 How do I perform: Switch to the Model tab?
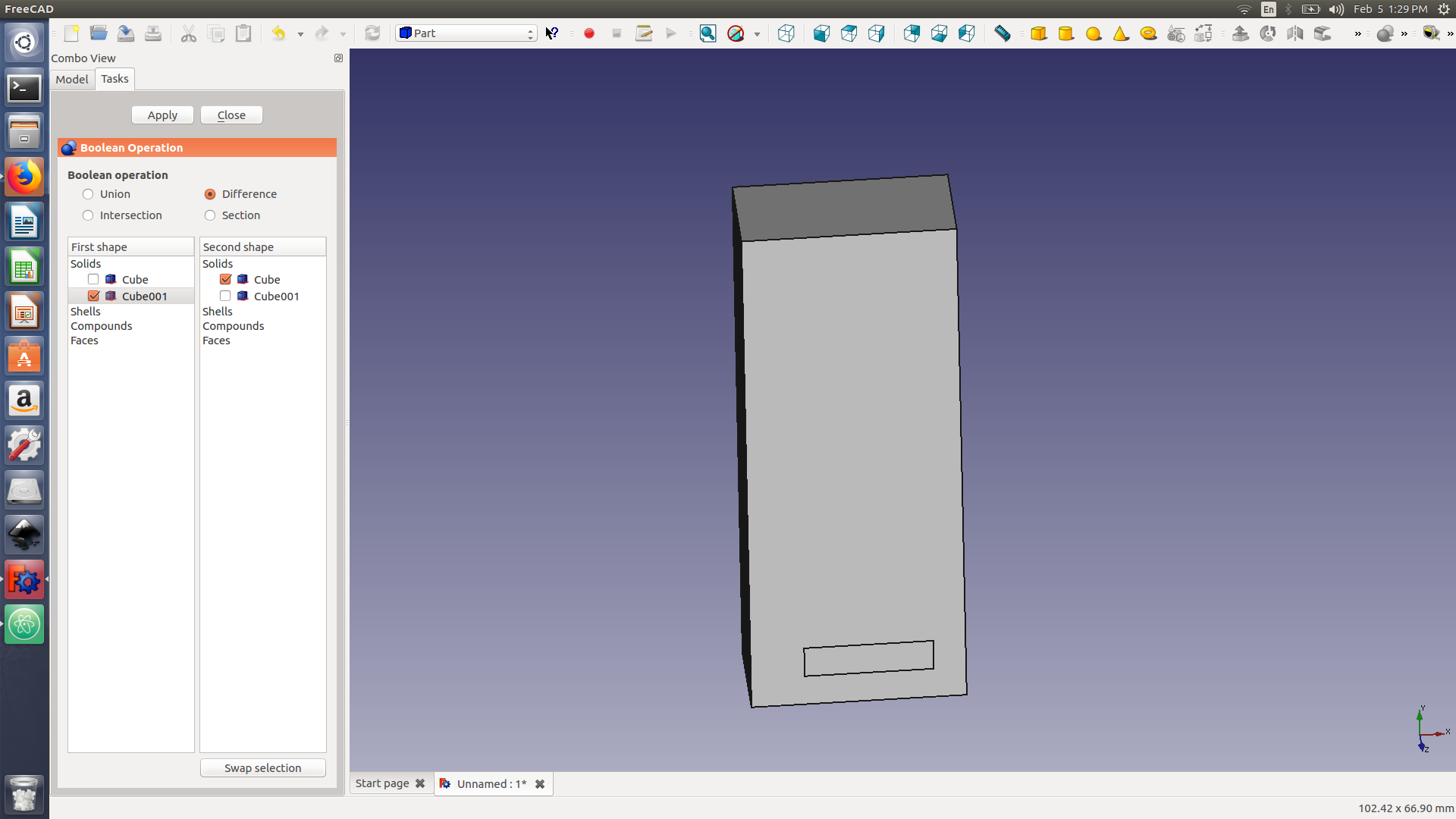coord(72,80)
